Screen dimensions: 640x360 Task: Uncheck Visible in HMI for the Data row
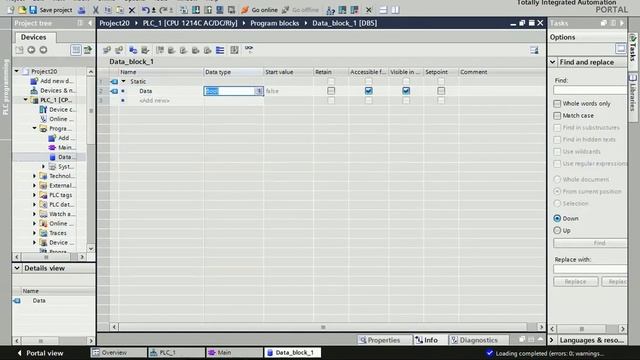pyautogui.click(x=406, y=91)
